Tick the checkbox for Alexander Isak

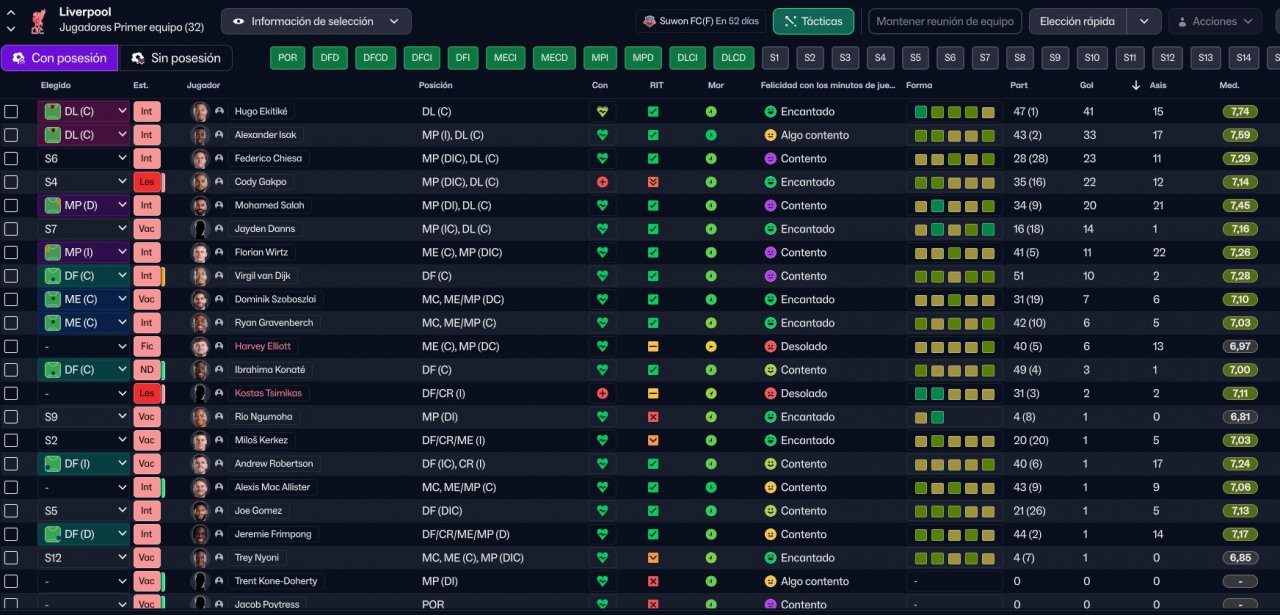click(11, 135)
